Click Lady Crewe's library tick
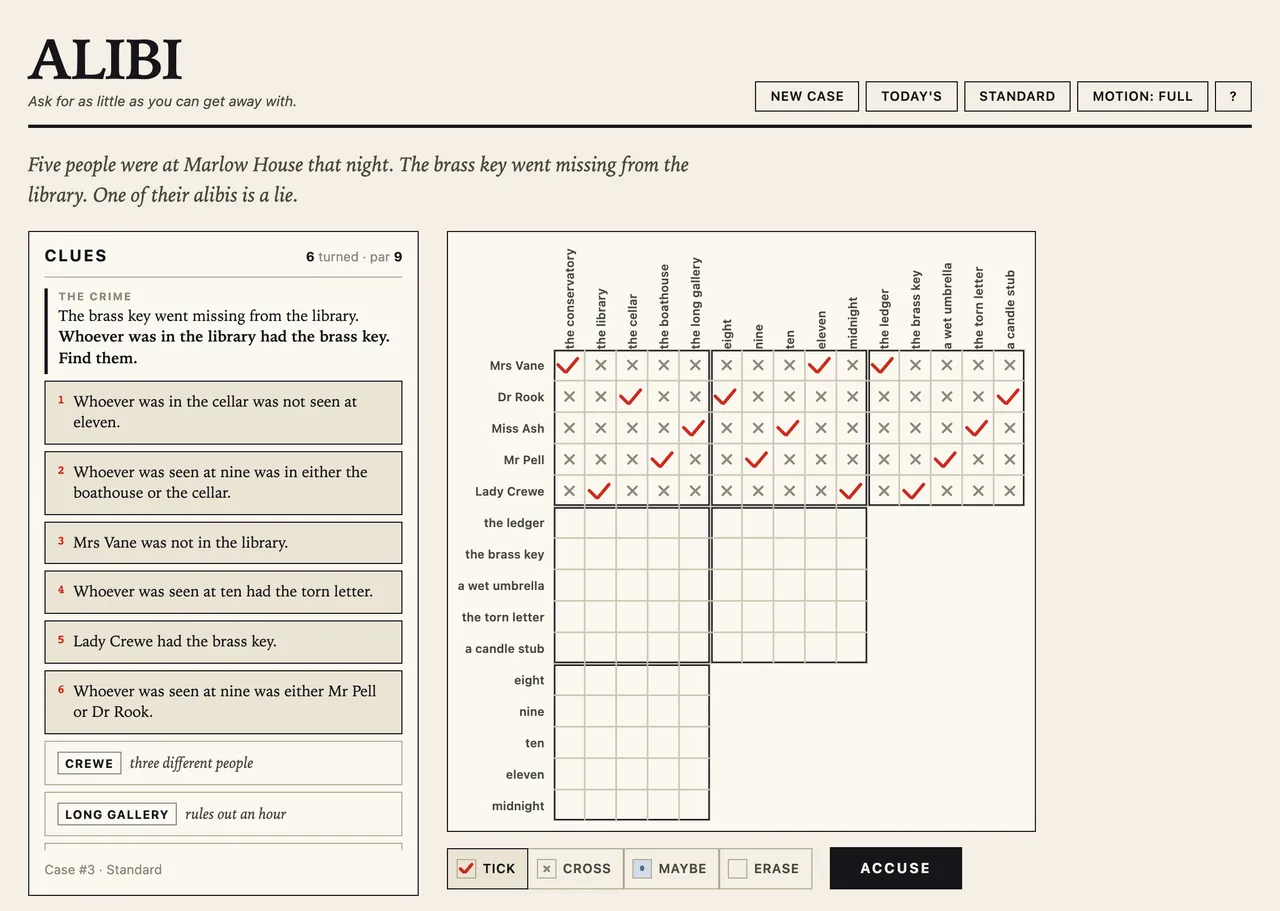 pyautogui.click(x=600, y=491)
